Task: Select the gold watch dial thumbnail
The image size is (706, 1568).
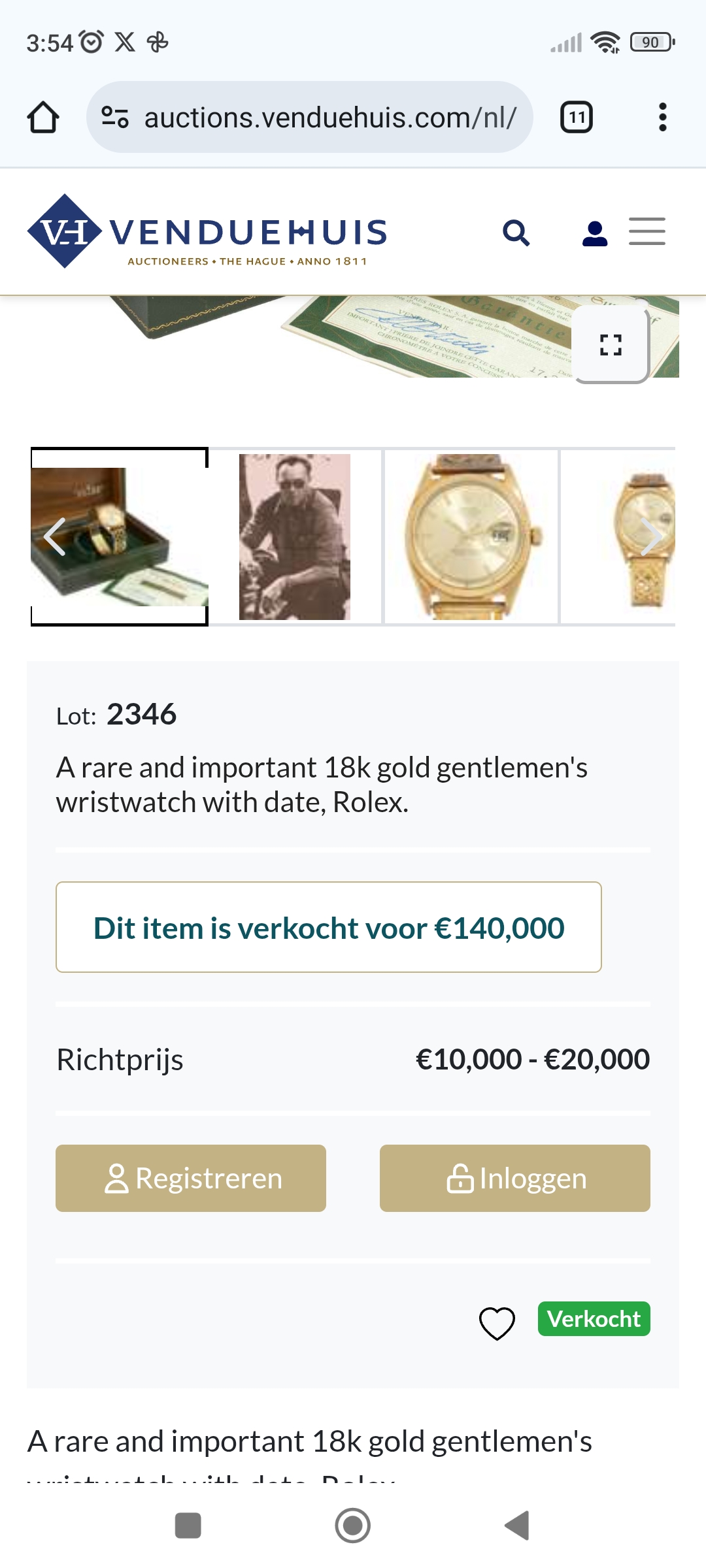Action: 471,536
